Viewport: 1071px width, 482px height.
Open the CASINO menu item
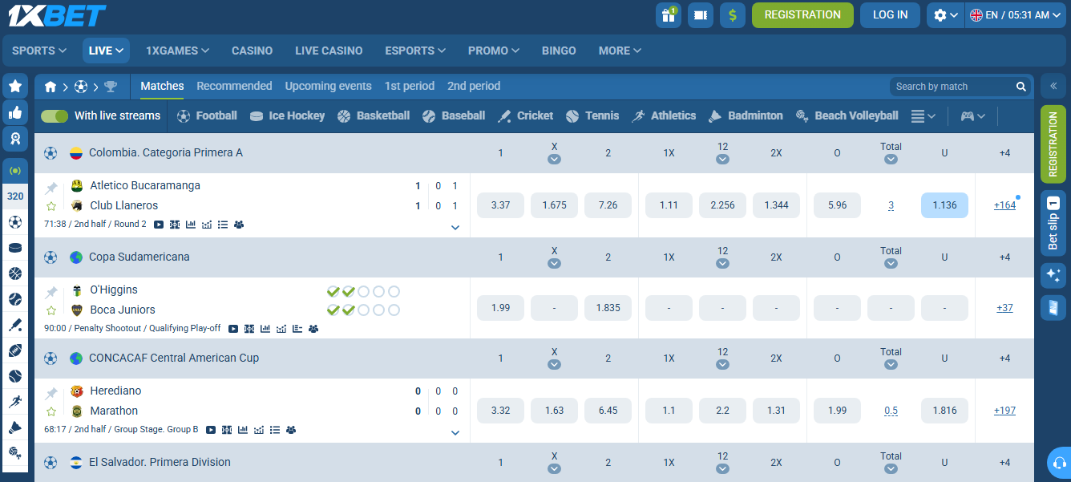point(252,51)
